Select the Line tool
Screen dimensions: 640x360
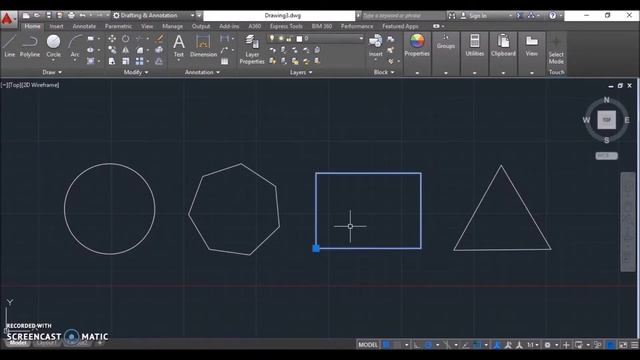tap(9, 46)
